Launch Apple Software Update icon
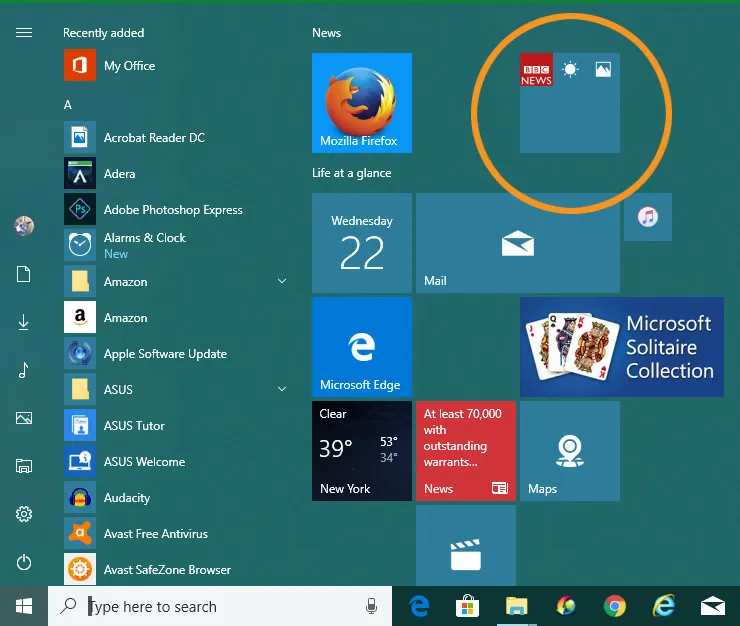Viewport: 740px width, 626px height. [80, 353]
